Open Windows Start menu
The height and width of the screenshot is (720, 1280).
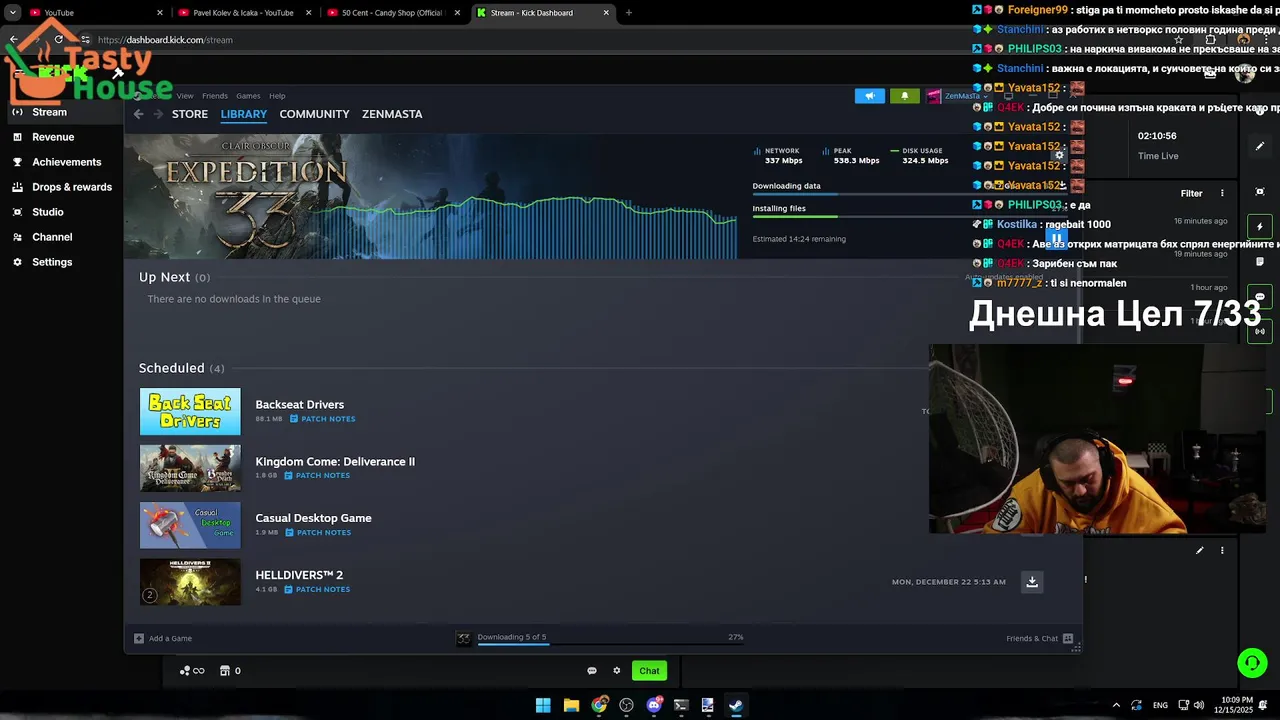click(543, 705)
